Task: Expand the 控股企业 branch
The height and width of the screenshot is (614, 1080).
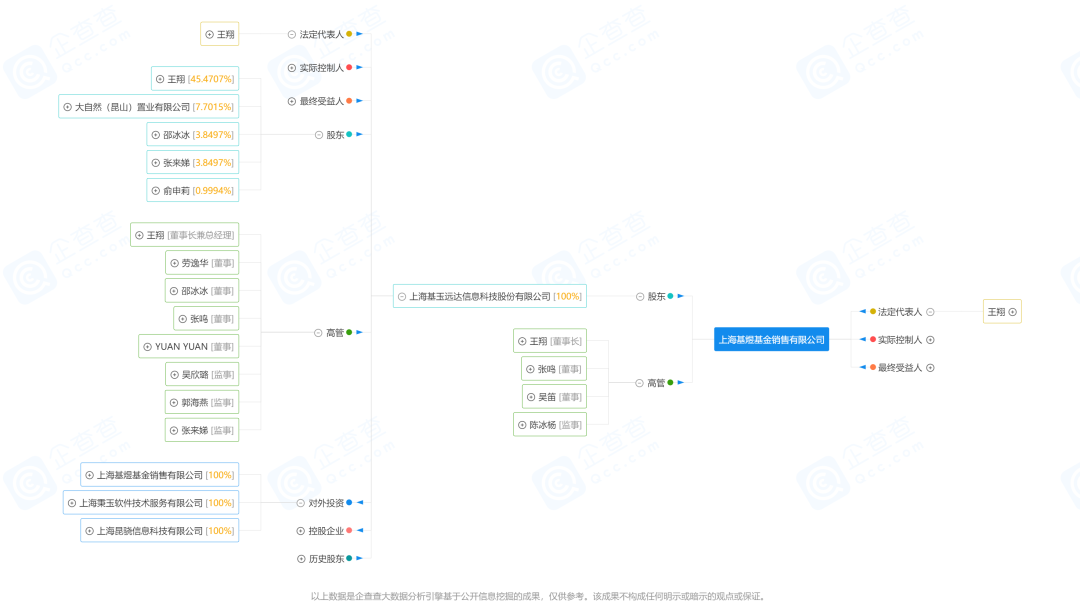Action: (x=300, y=531)
